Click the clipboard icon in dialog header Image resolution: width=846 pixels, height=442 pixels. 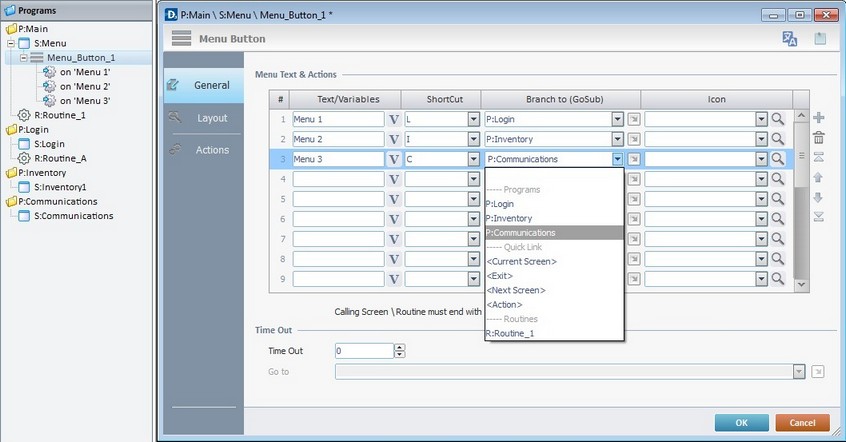coord(820,38)
